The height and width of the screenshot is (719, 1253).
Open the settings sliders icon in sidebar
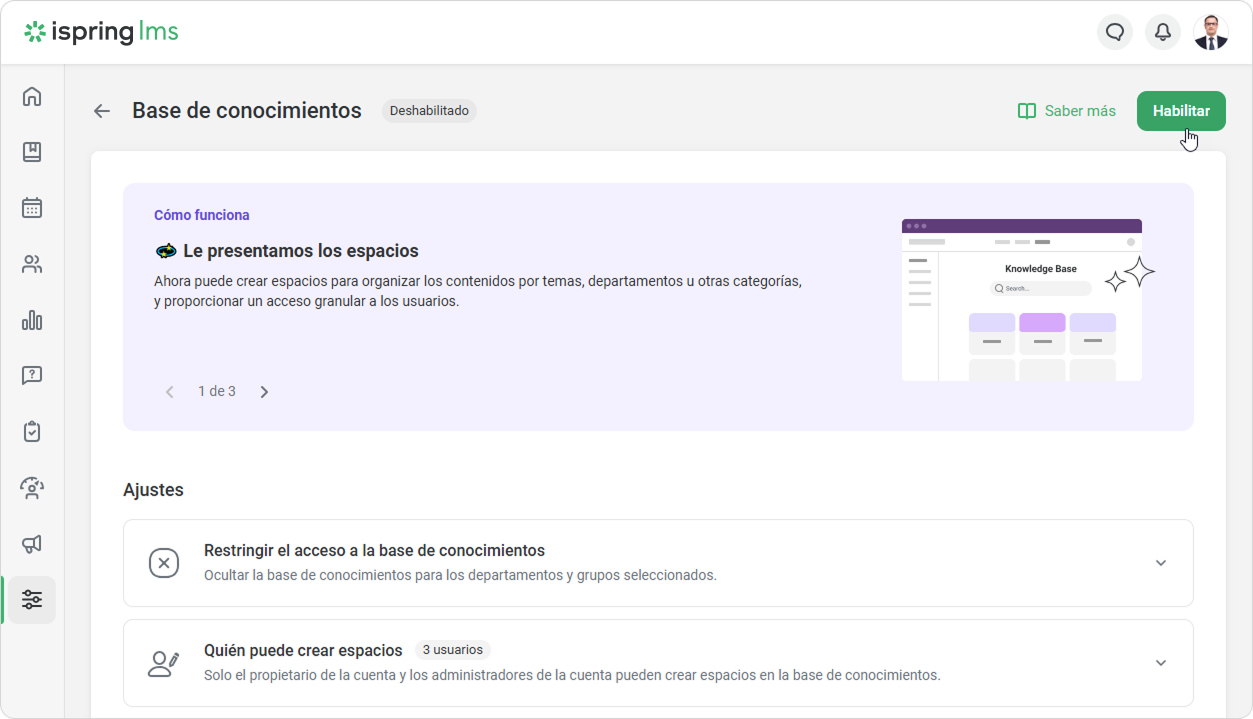pyautogui.click(x=32, y=600)
